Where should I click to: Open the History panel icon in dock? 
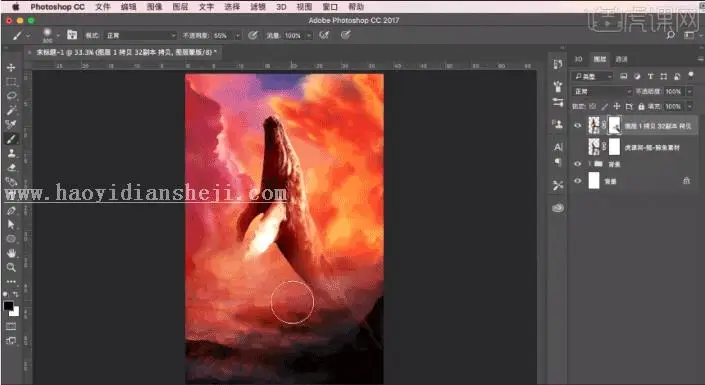click(558, 65)
